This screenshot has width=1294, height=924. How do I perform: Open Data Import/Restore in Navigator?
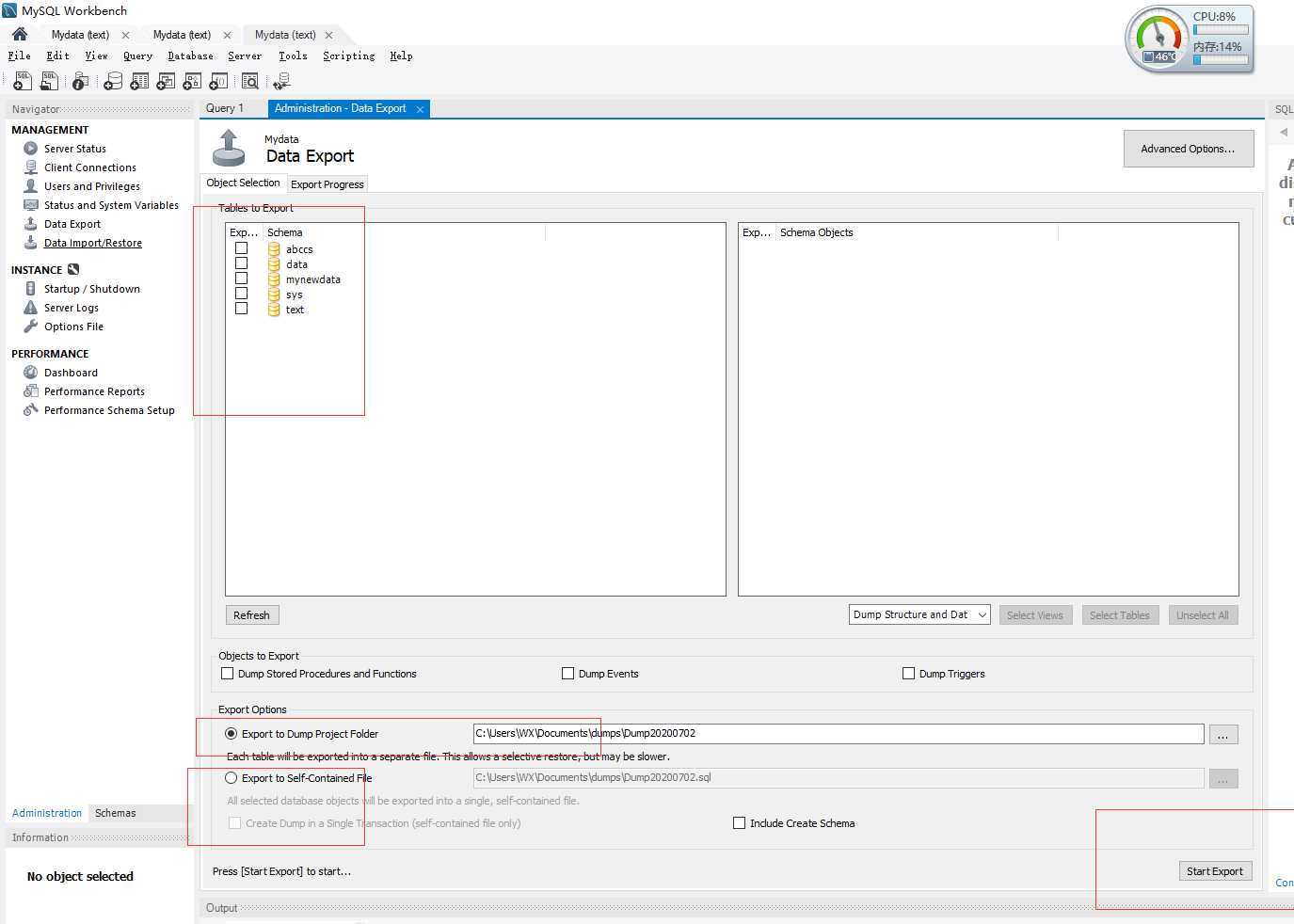93,243
